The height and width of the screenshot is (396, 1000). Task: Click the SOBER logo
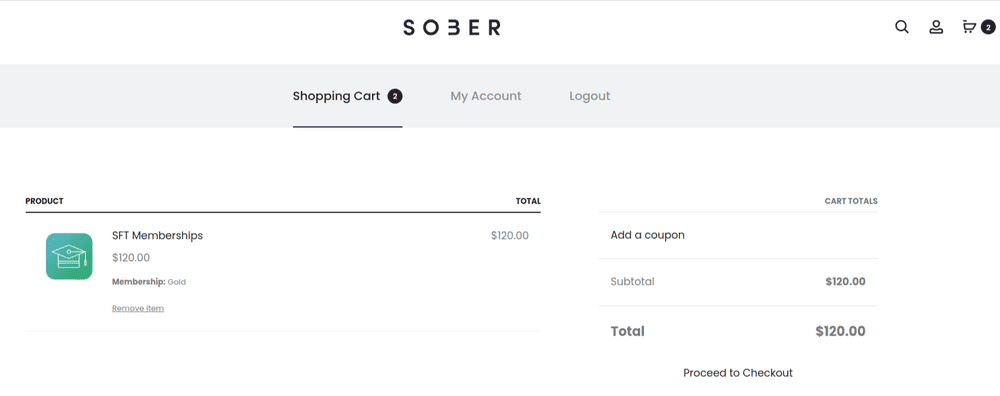pos(452,27)
